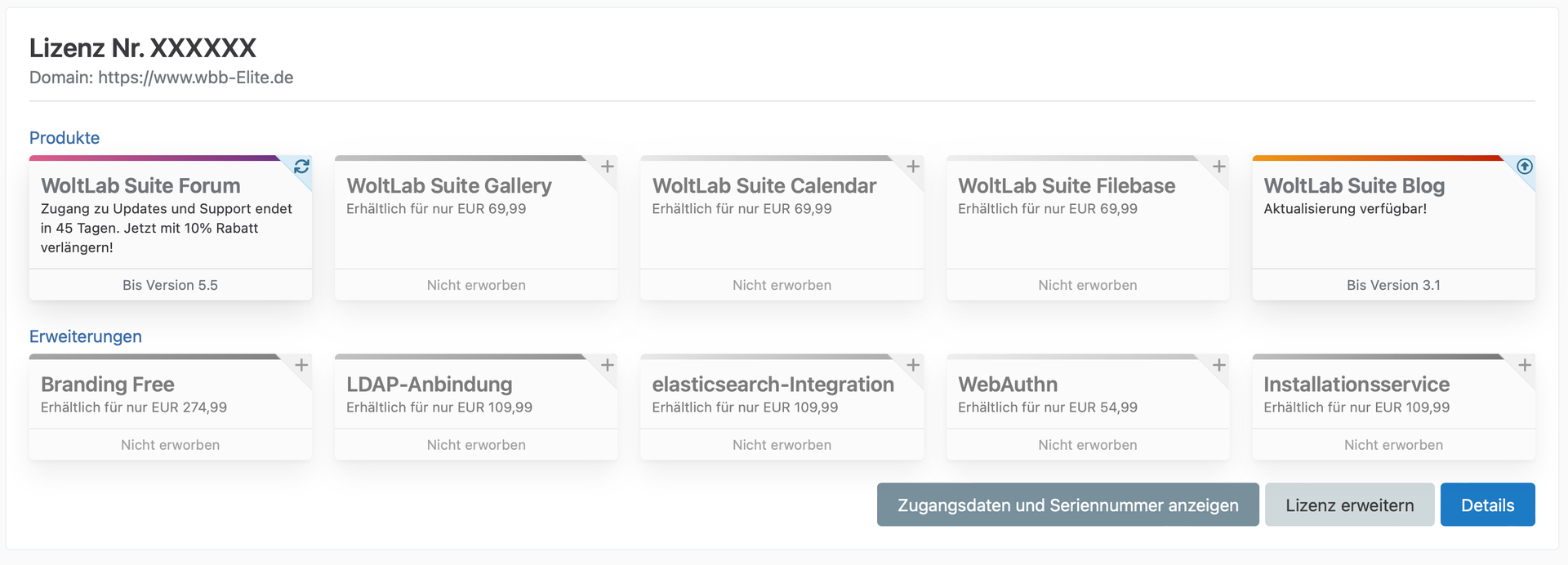Click the Forum renewal discount notice text
This screenshot has width=1568, height=565.
point(166,228)
